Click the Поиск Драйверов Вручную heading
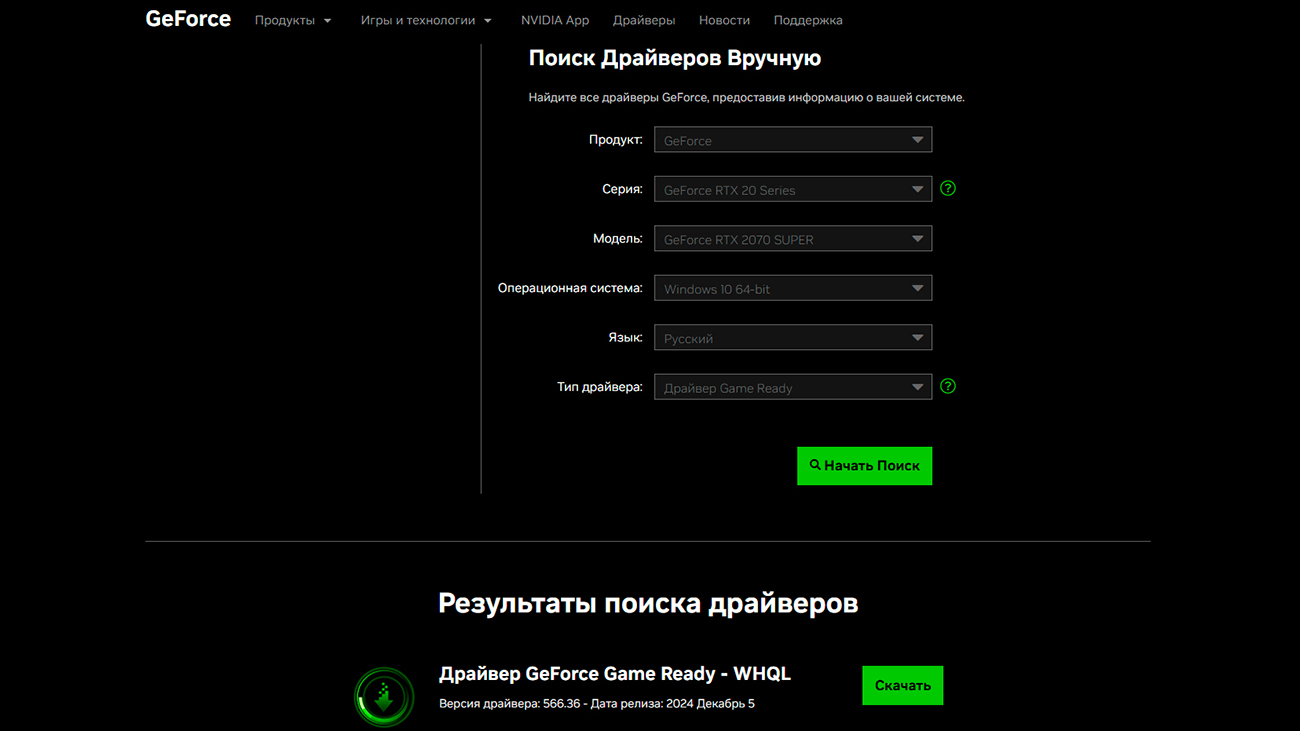The width and height of the screenshot is (1300, 731). click(675, 58)
